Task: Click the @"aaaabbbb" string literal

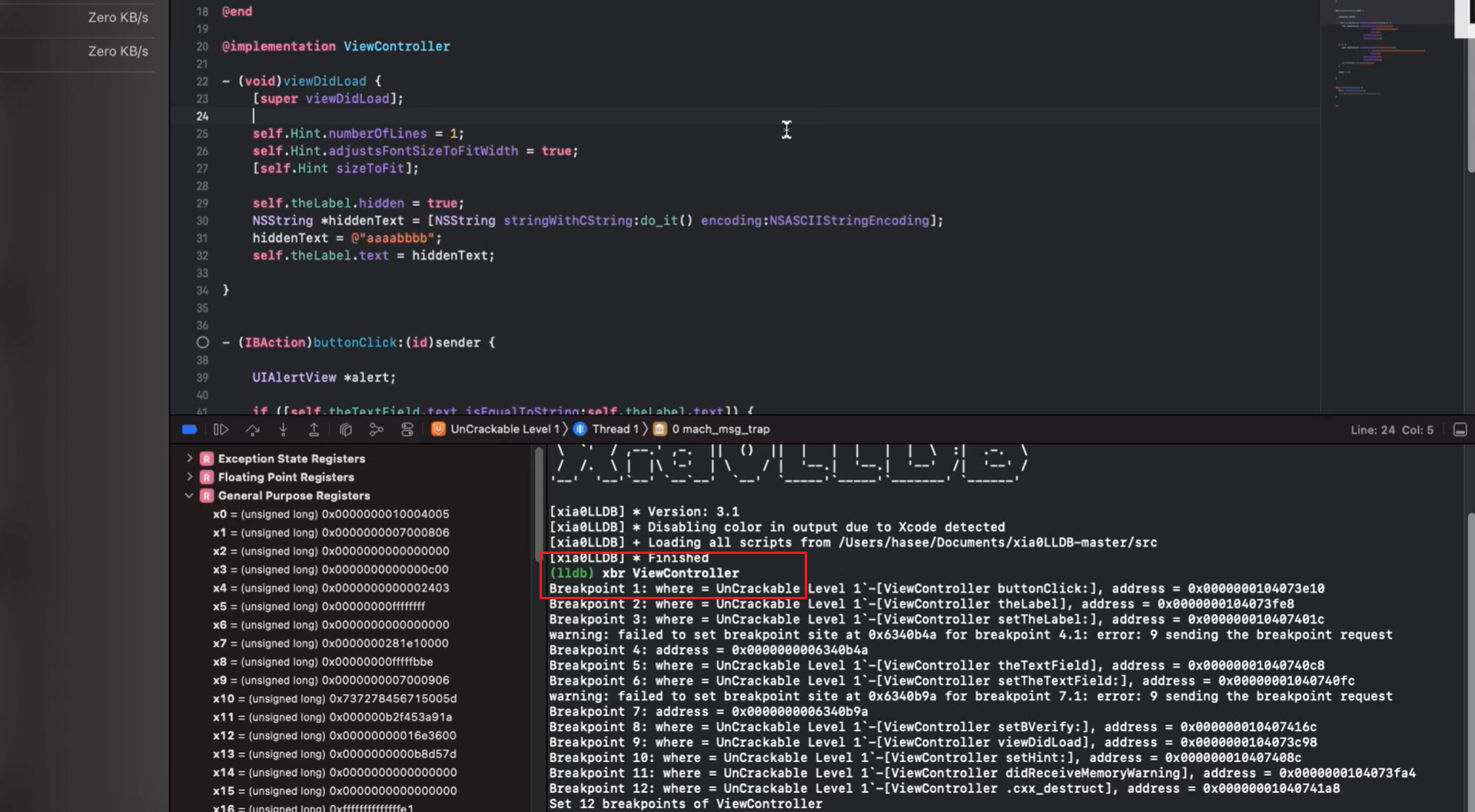Action: (393, 238)
